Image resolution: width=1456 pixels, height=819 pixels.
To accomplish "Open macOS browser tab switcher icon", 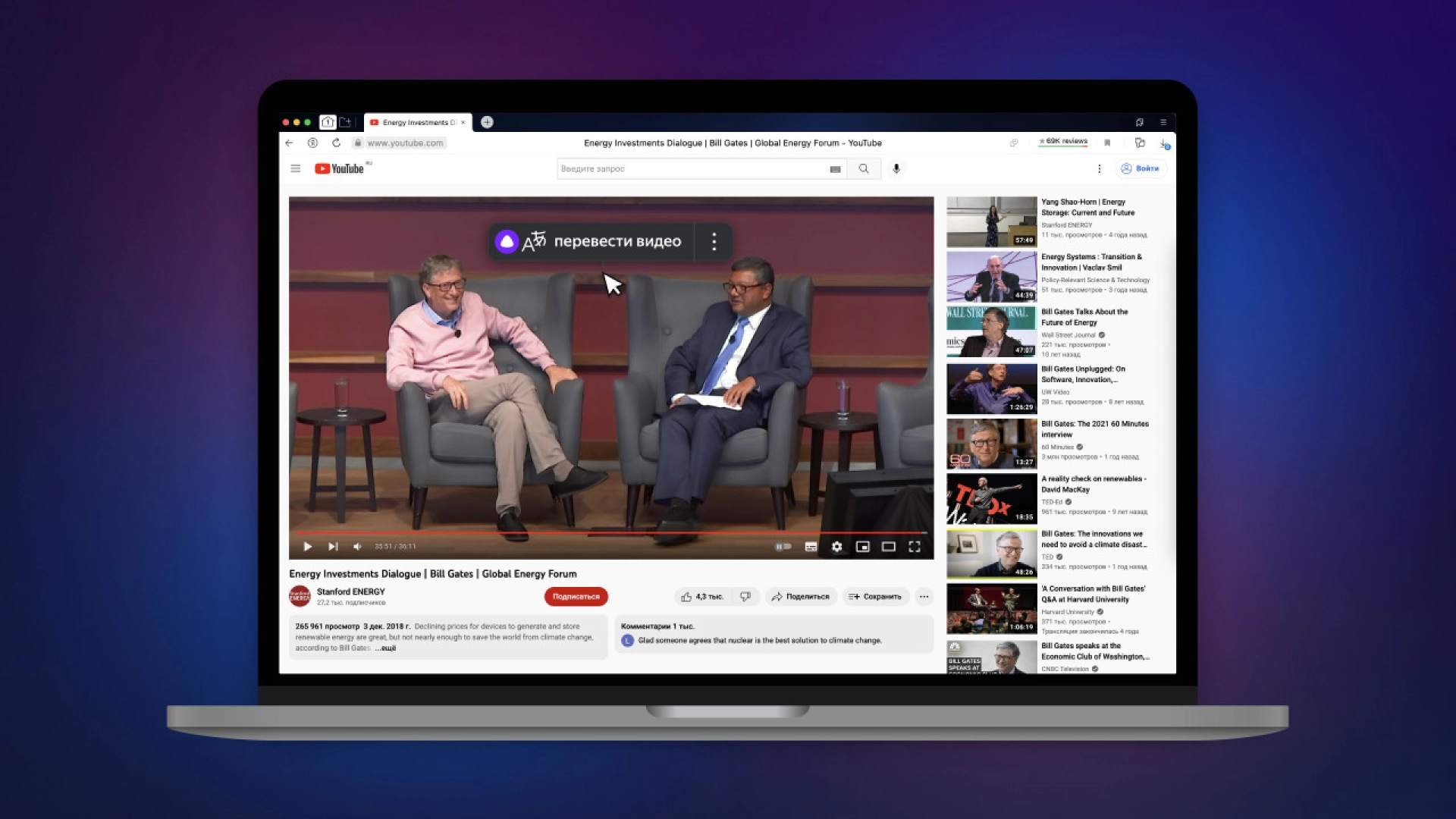I will [x=328, y=122].
